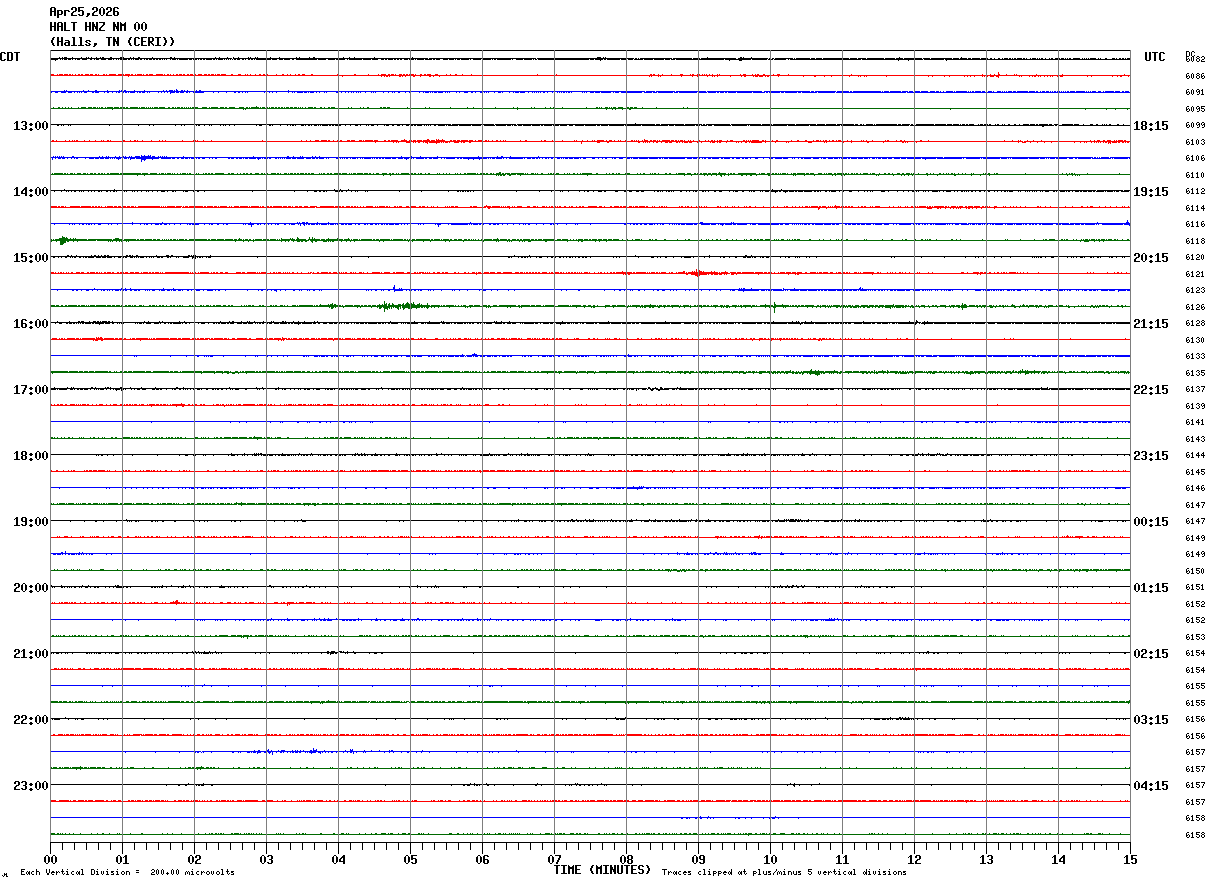
Task: Click minute 15 on the time axis
Action: (x=1130, y=859)
